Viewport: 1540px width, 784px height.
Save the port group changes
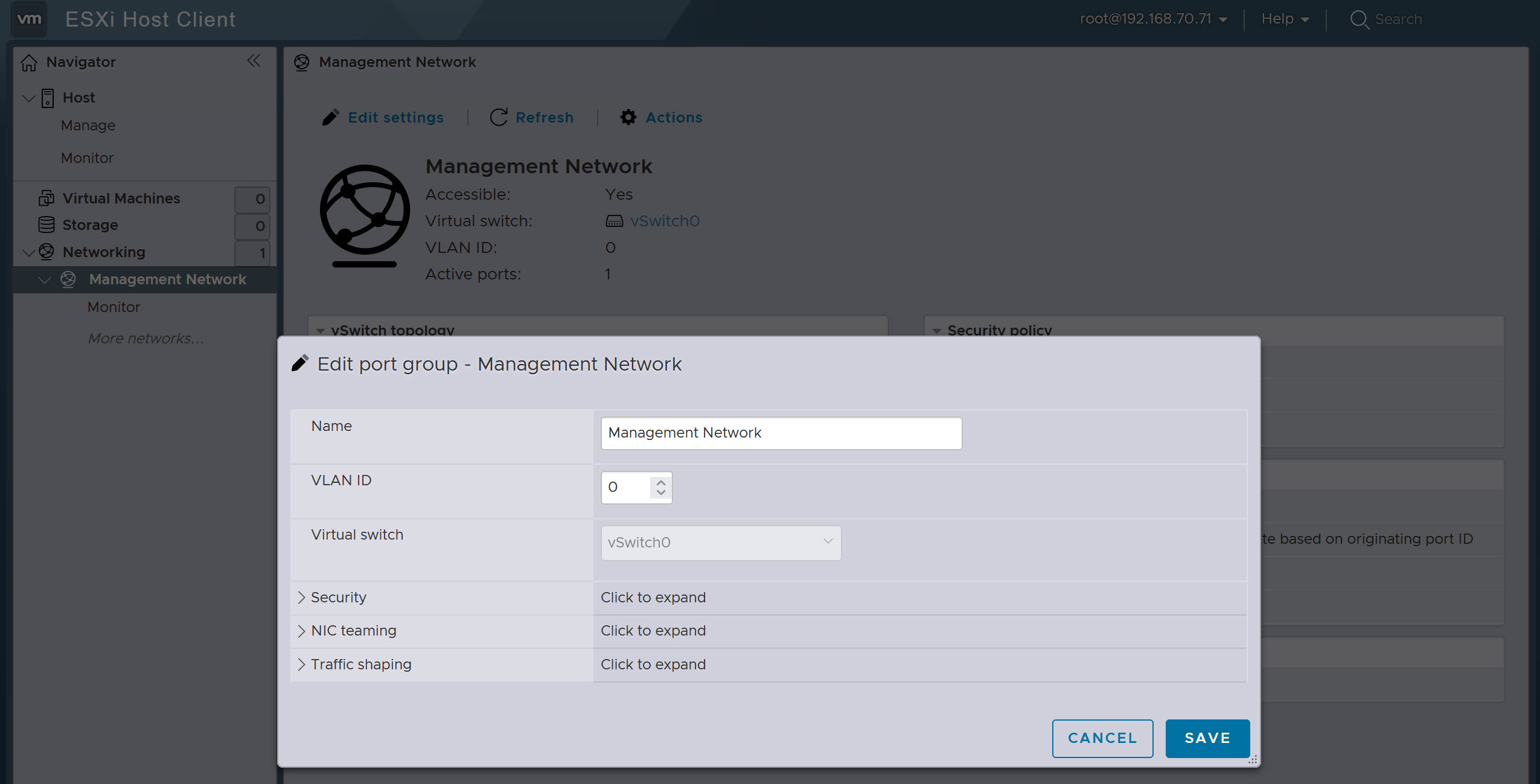tap(1206, 738)
